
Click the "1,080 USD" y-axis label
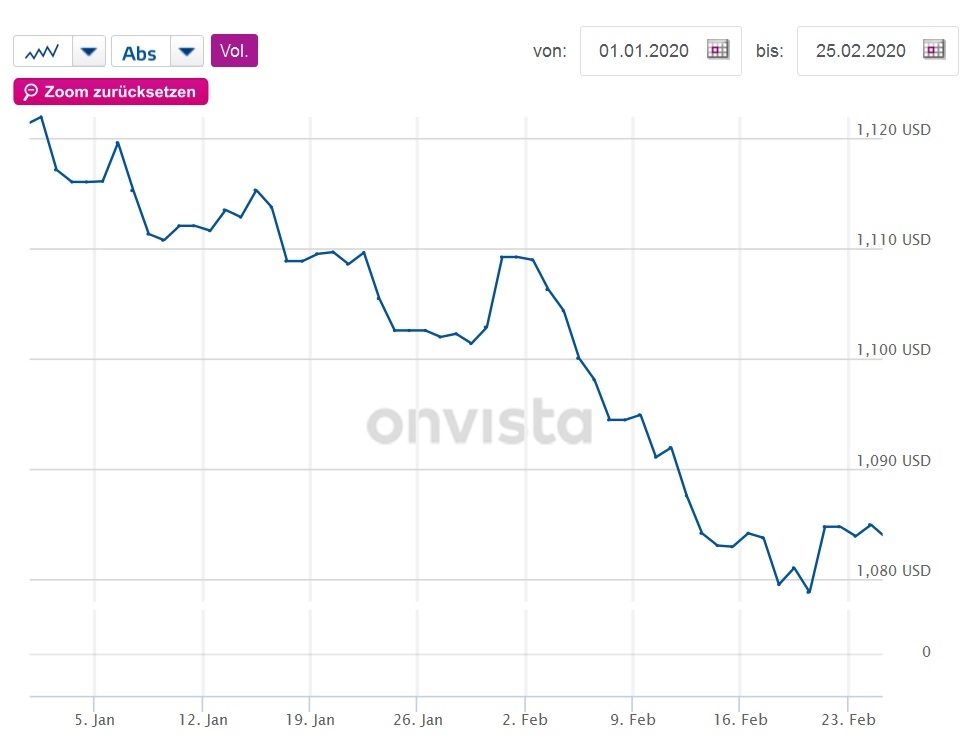point(894,571)
